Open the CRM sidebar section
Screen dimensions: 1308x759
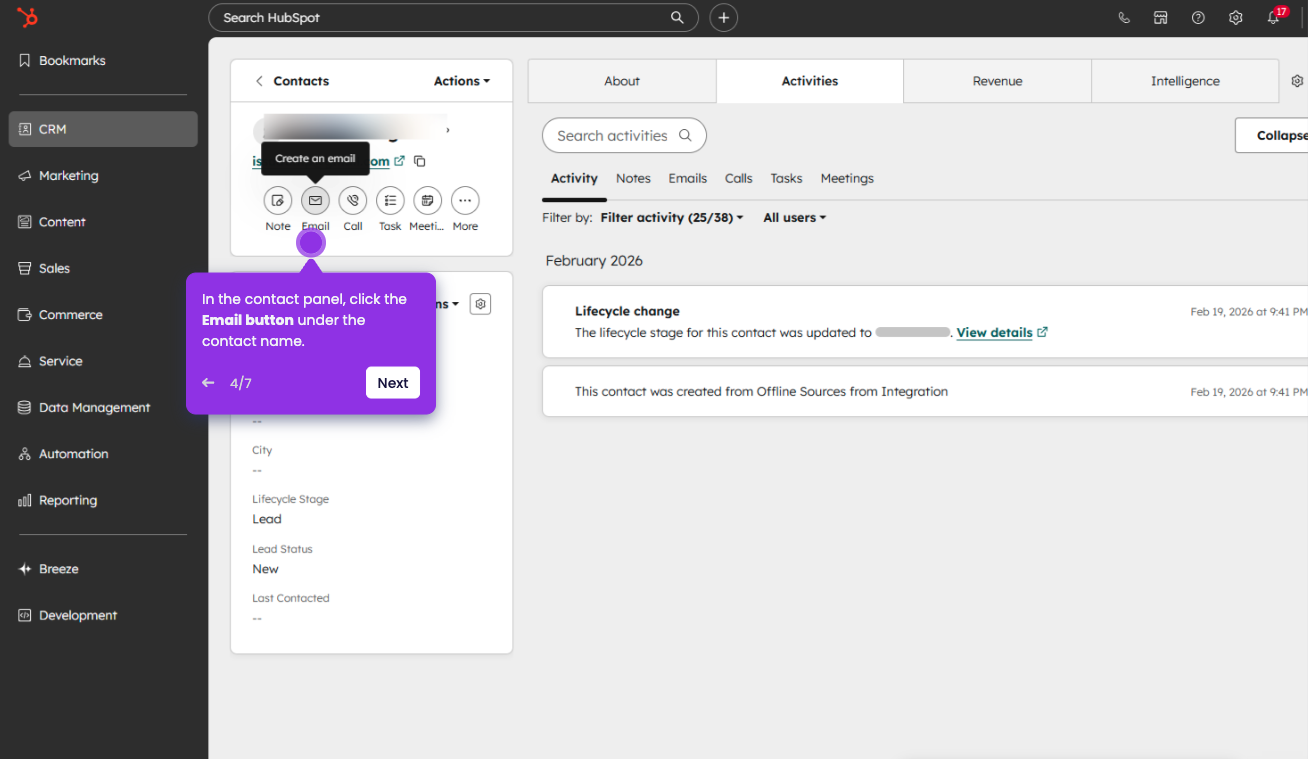(103, 129)
